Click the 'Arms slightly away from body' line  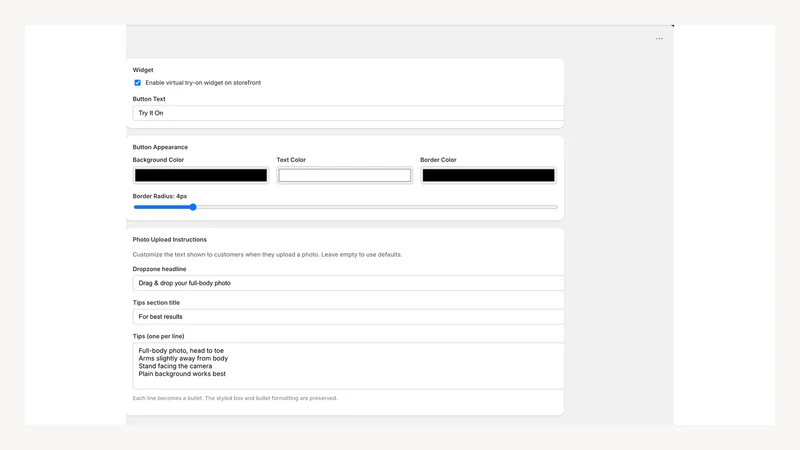coord(183,358)
